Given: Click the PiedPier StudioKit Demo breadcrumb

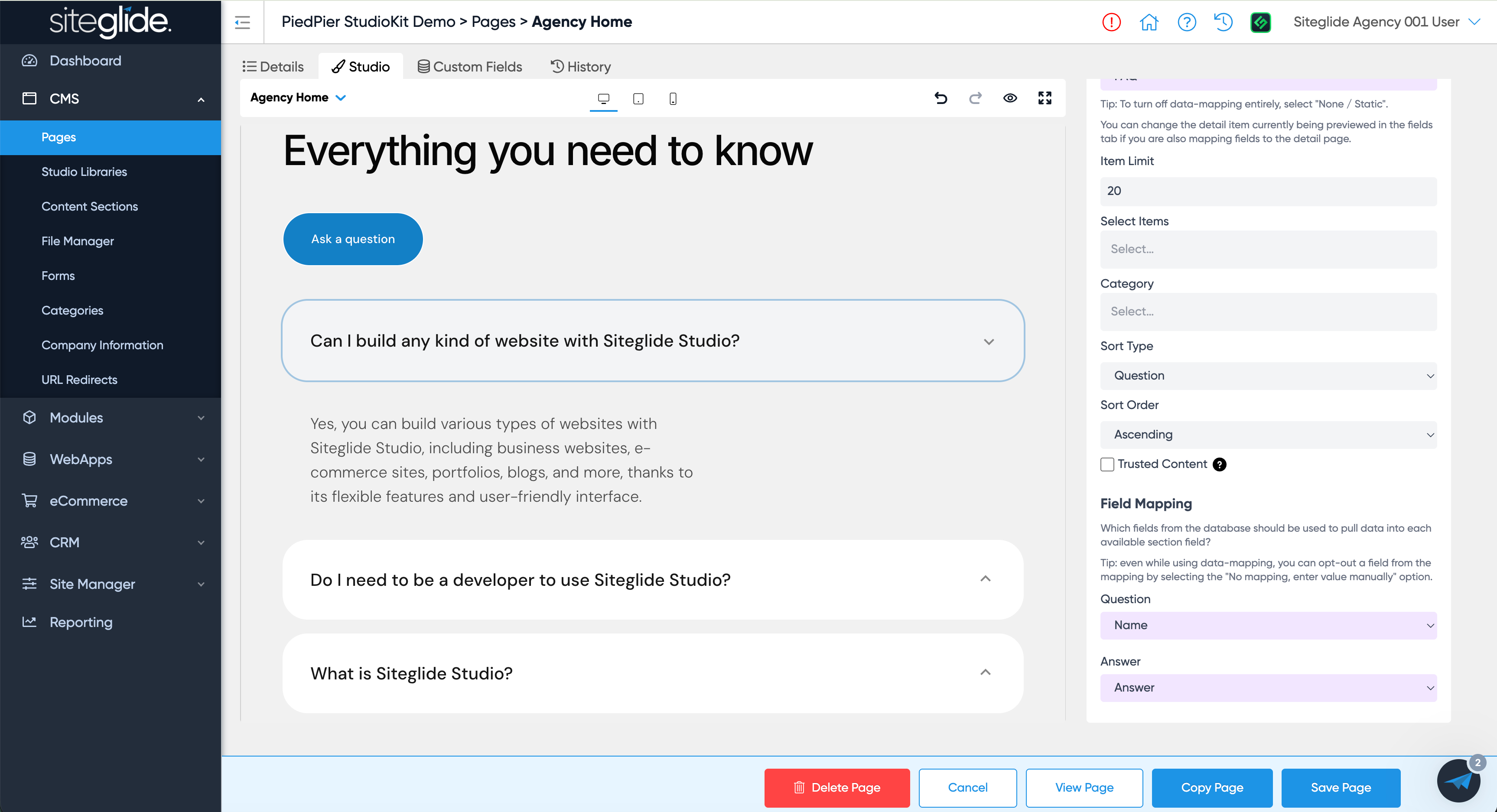Looking at the screenshot, I should click(x=368, y=22).
